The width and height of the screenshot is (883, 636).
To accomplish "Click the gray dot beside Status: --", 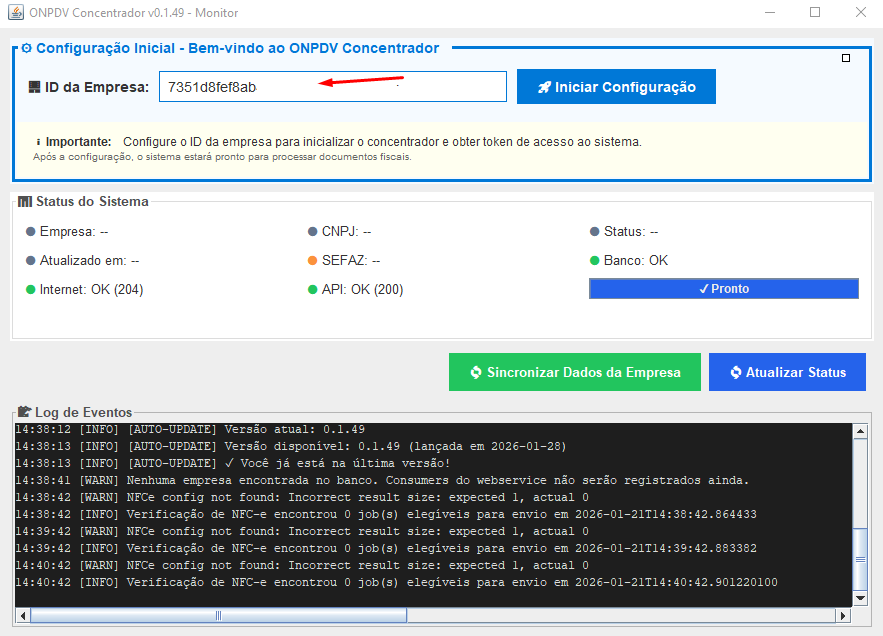I will coord(594,232).
